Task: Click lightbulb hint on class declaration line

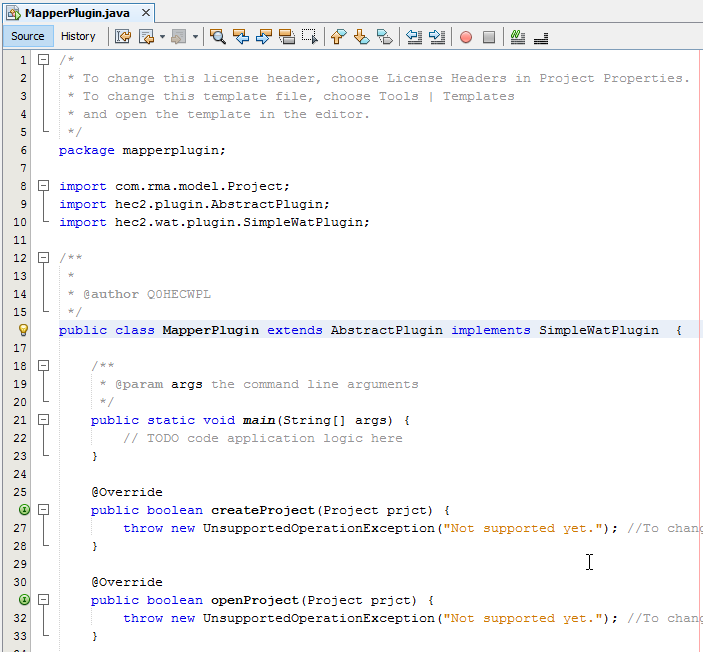Action: tap(23, 330)
